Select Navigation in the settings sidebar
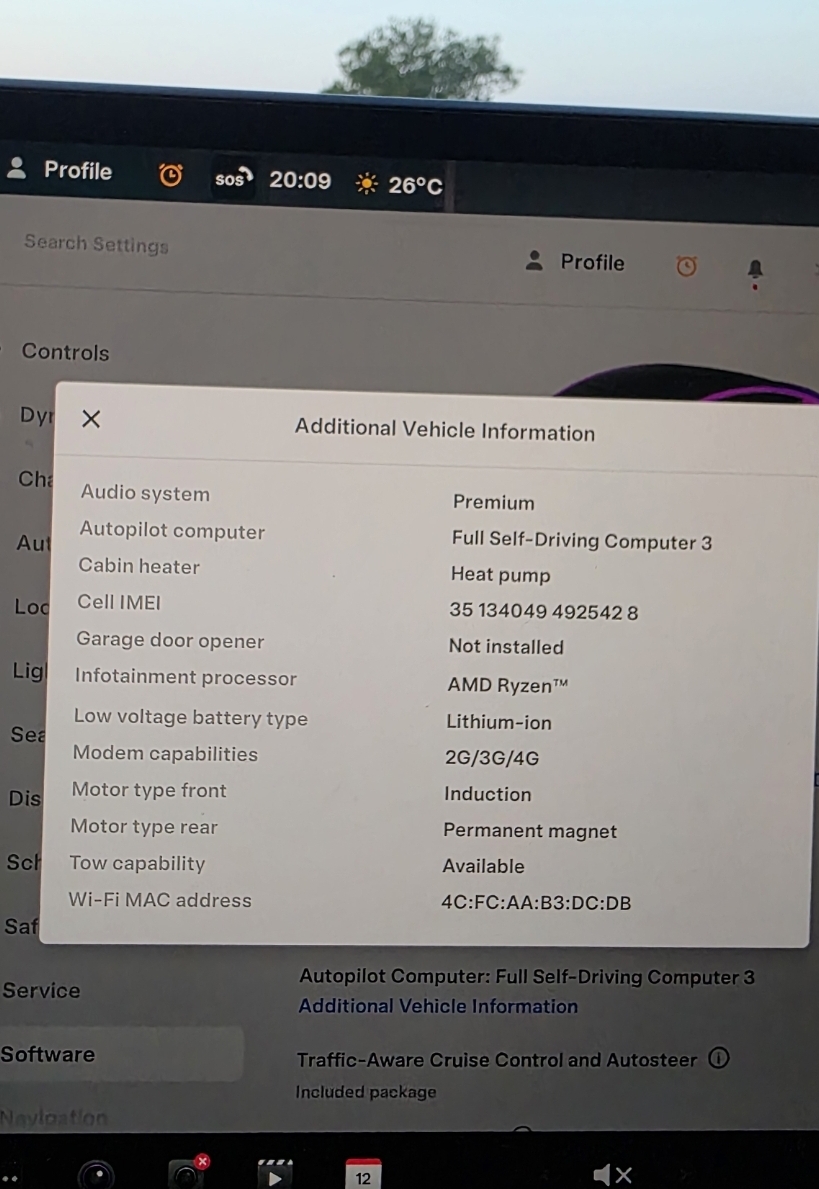Screen dimensions: 819x1189 pos(54,1117)
